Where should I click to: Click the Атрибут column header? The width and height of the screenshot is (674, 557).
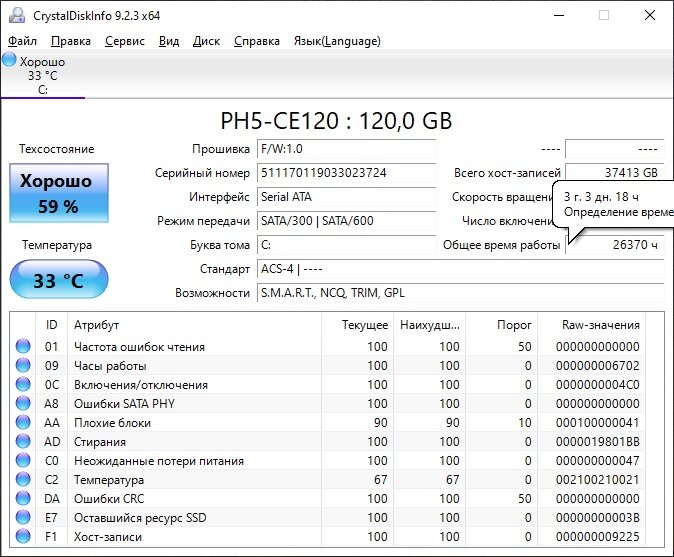[x=194, y=325]
